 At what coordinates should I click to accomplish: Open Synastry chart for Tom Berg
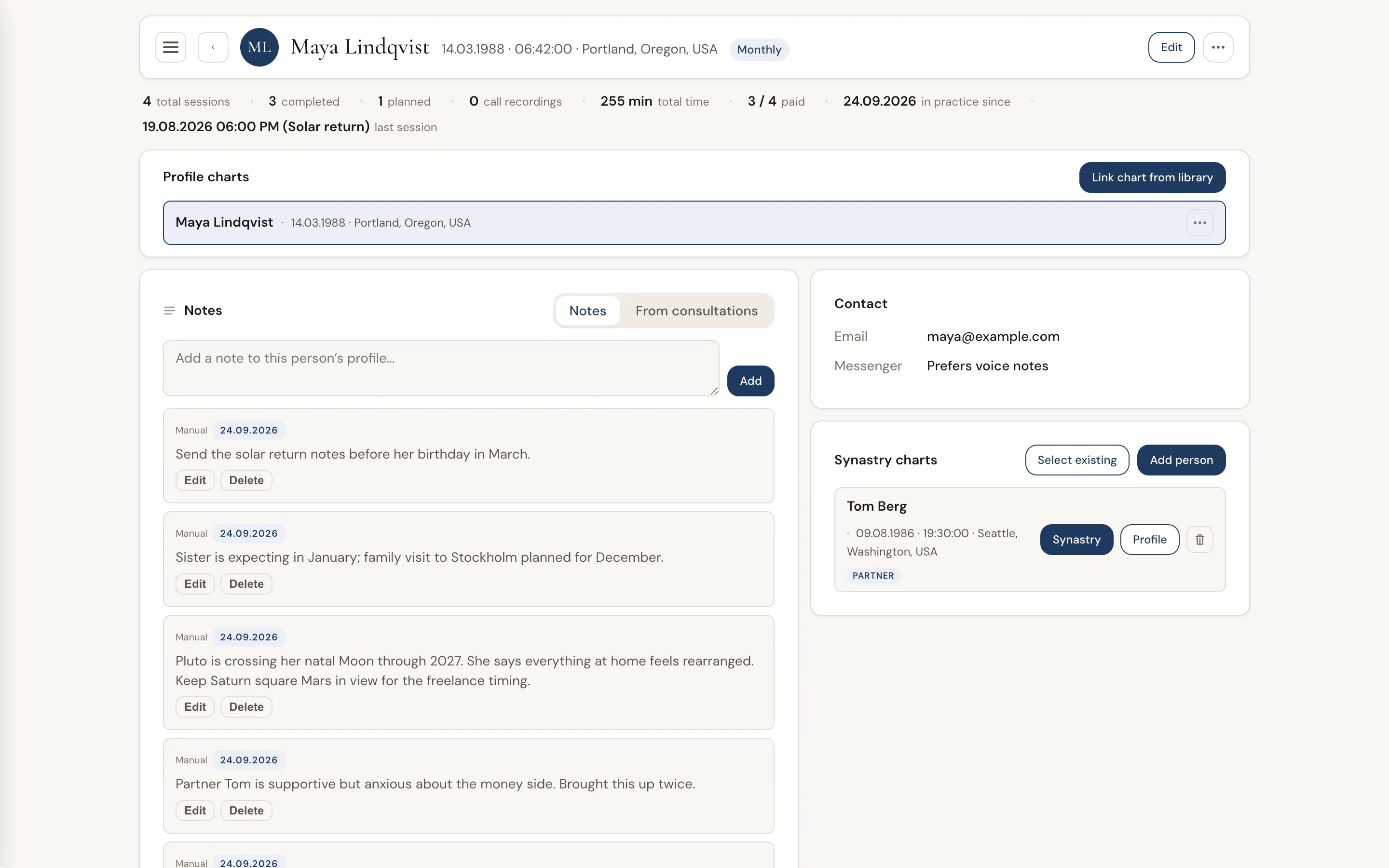coord(1076,540)
